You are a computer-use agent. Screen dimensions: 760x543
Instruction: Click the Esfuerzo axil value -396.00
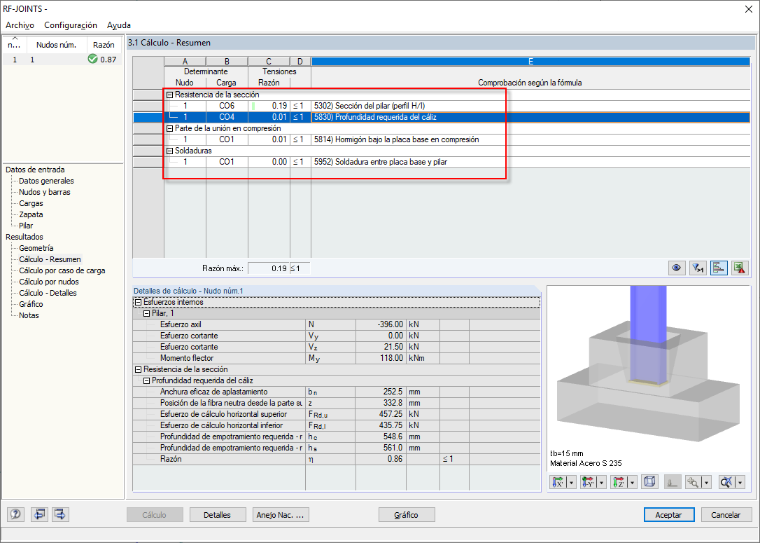point(380,324)
